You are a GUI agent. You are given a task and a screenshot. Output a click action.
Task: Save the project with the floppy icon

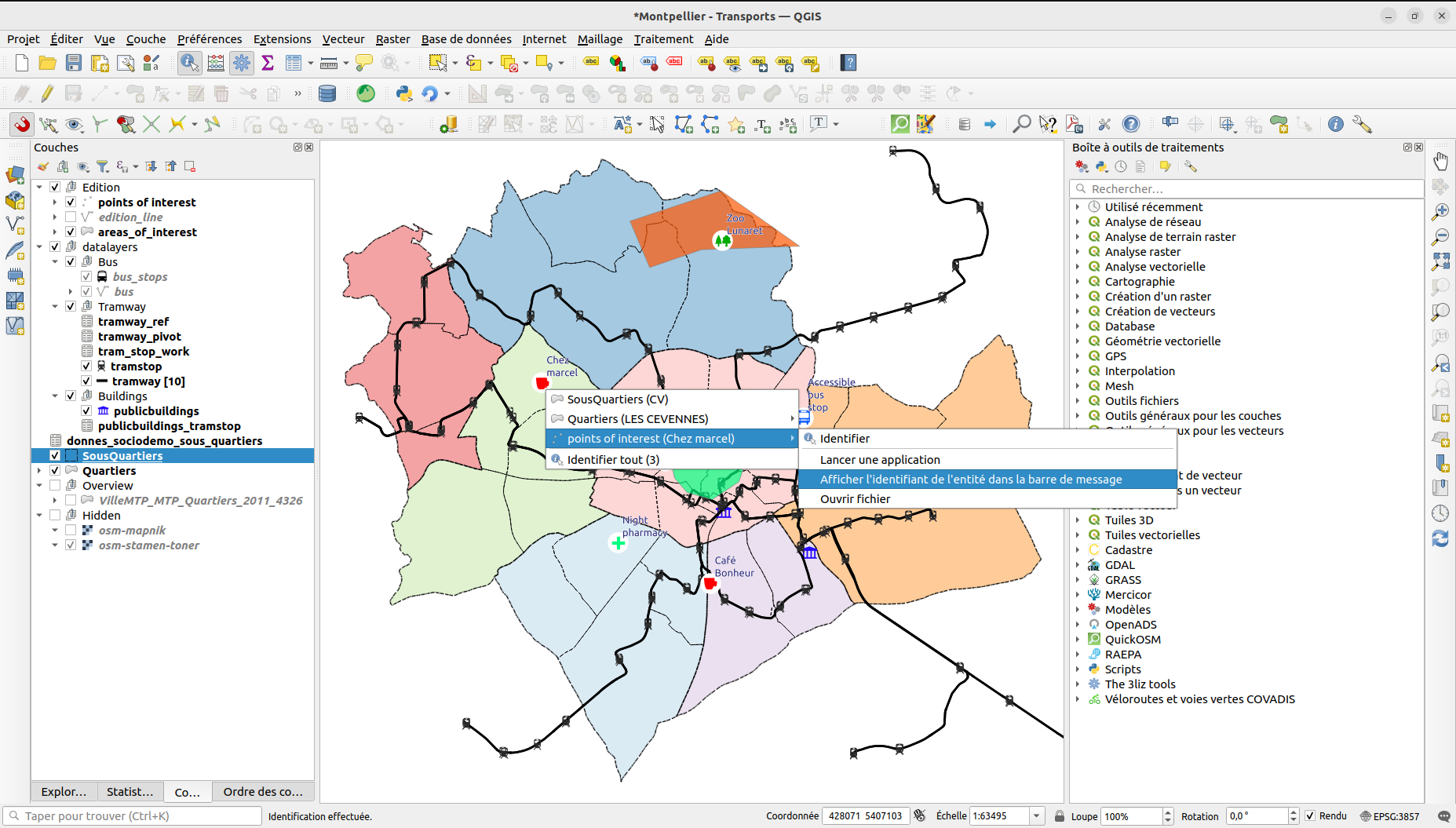(x=74, y=63)
